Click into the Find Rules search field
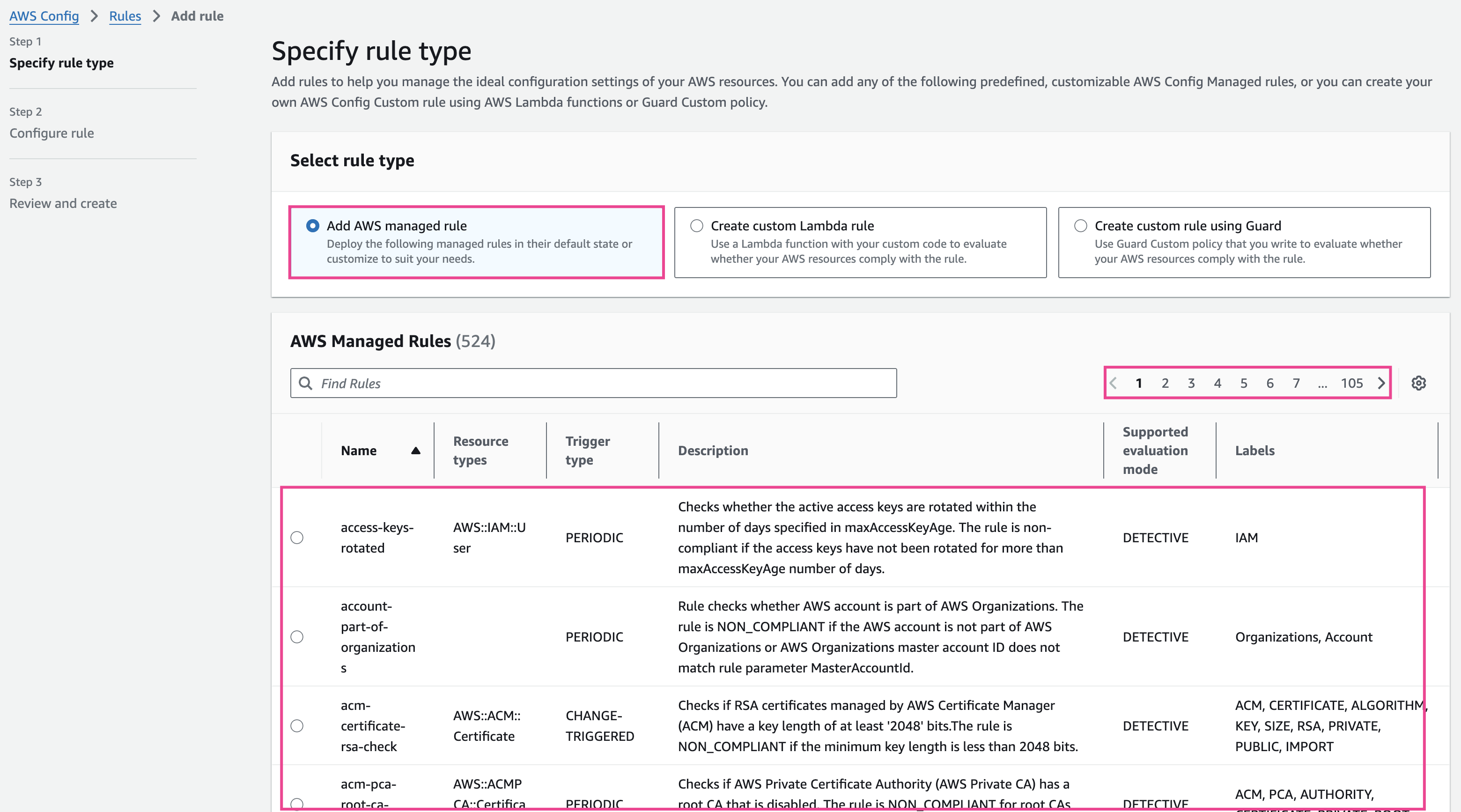Screen dimensions: 1461x812 click(601, 384)
